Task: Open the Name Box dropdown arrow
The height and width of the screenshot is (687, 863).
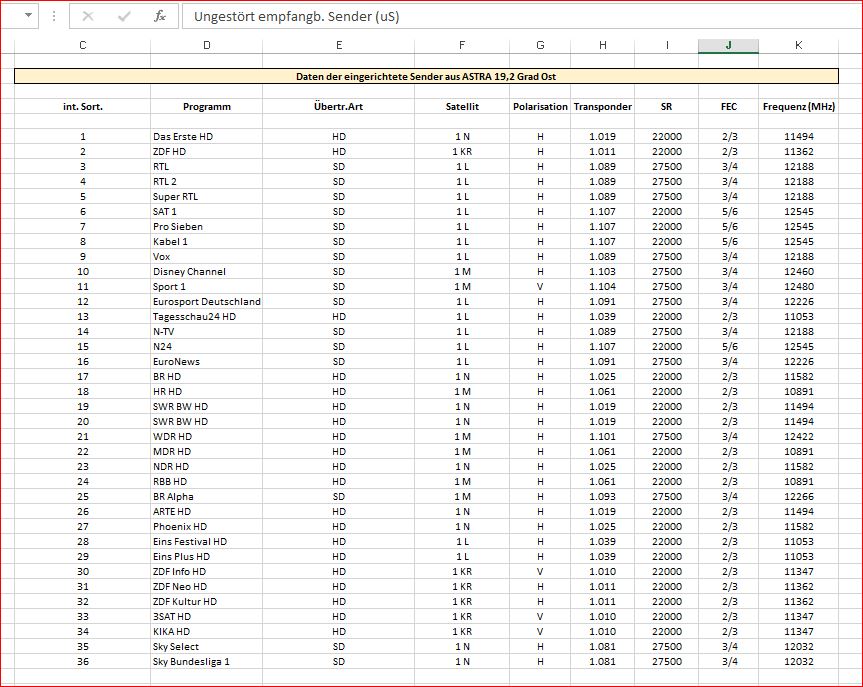Action: point(27,17)
